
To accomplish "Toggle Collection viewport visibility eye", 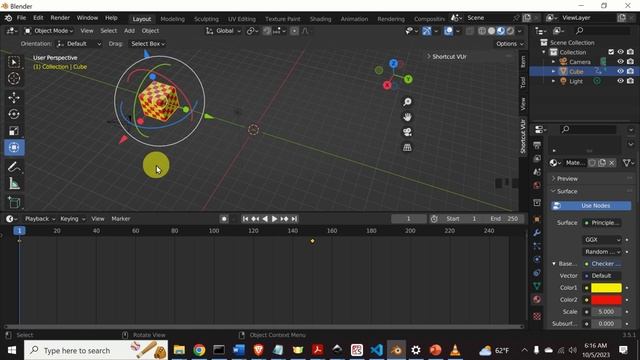I will click(x=620, y=52).
